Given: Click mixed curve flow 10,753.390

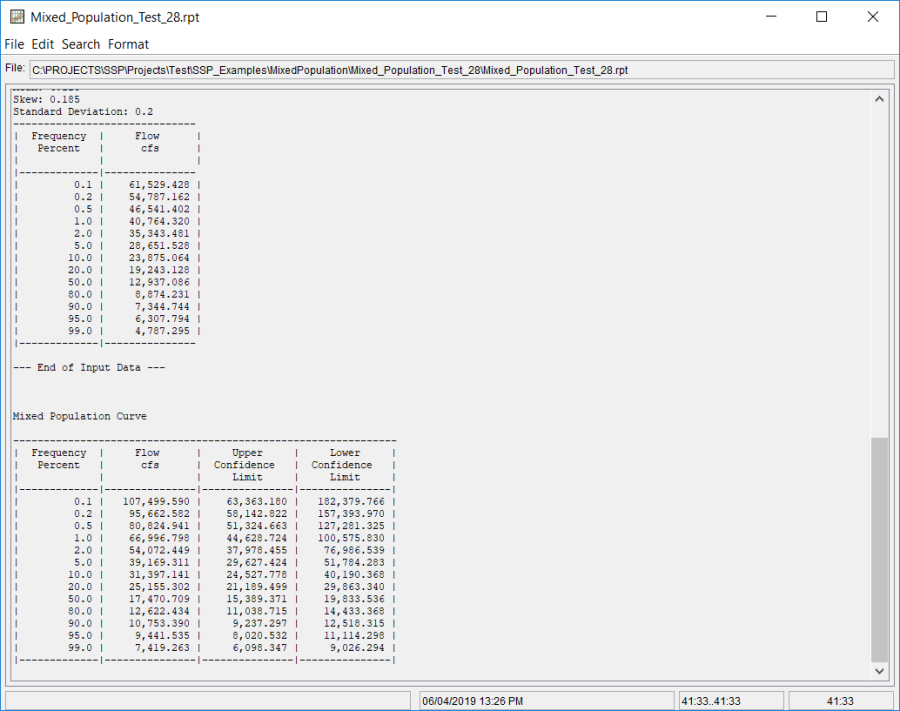Looking at the screenshot, I should tap(159, 624).
